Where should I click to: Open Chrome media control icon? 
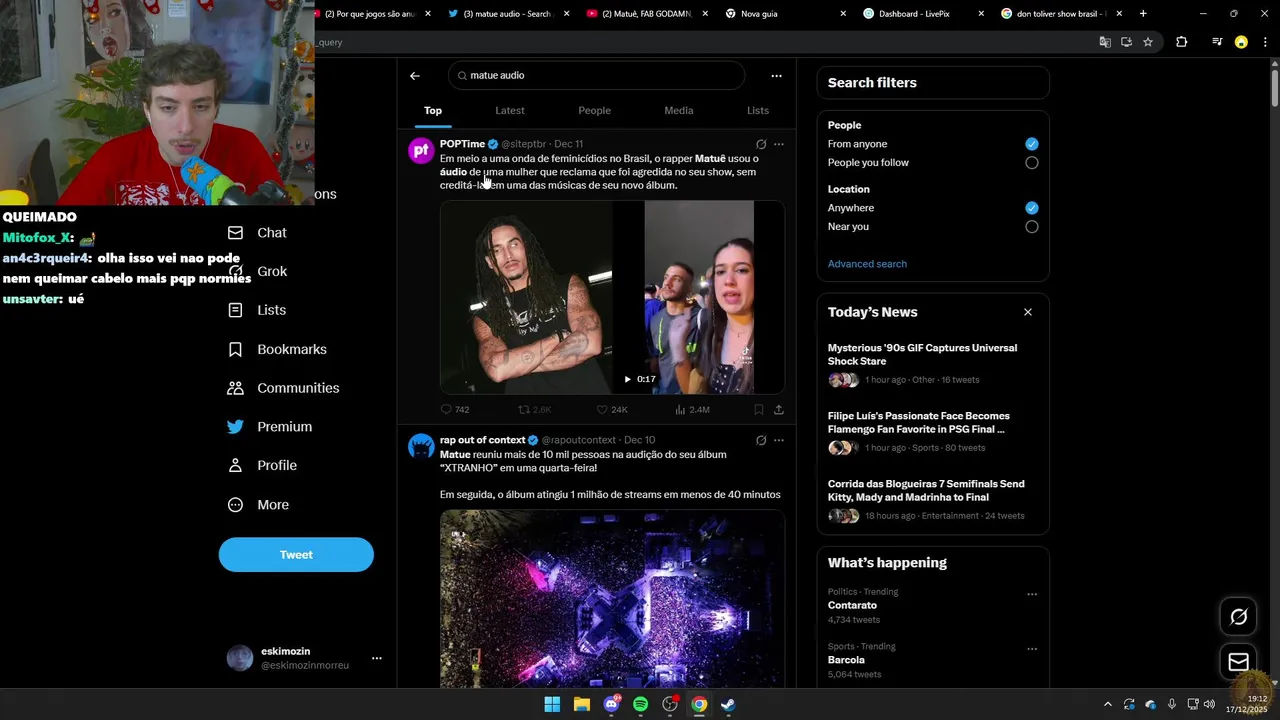point(1217,42)
